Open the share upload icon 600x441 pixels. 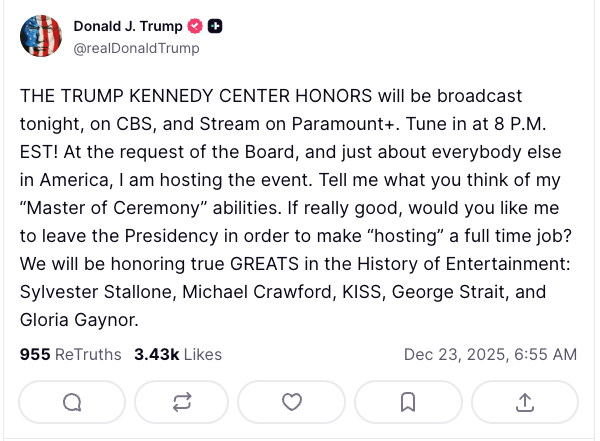click(525, 402)
